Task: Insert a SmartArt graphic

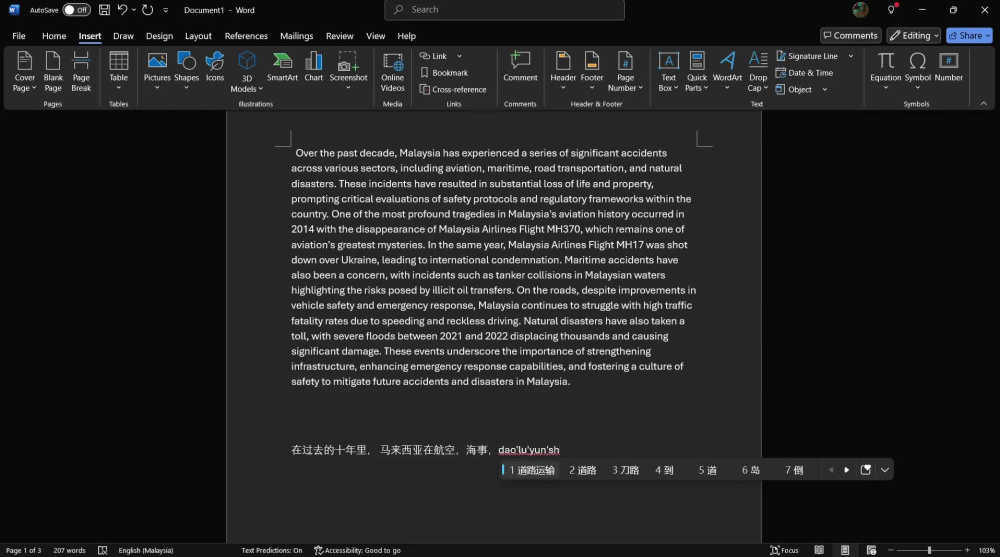Action: click(282, 67)
